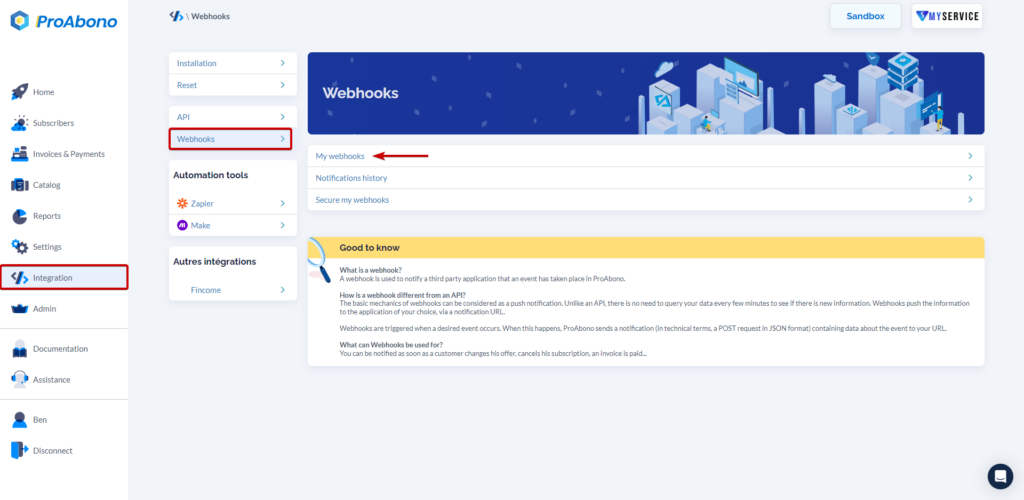The height and width of the screenshot is (500, 1024).
Task: Select Integration in the sidebar
Action: point(64,277)
